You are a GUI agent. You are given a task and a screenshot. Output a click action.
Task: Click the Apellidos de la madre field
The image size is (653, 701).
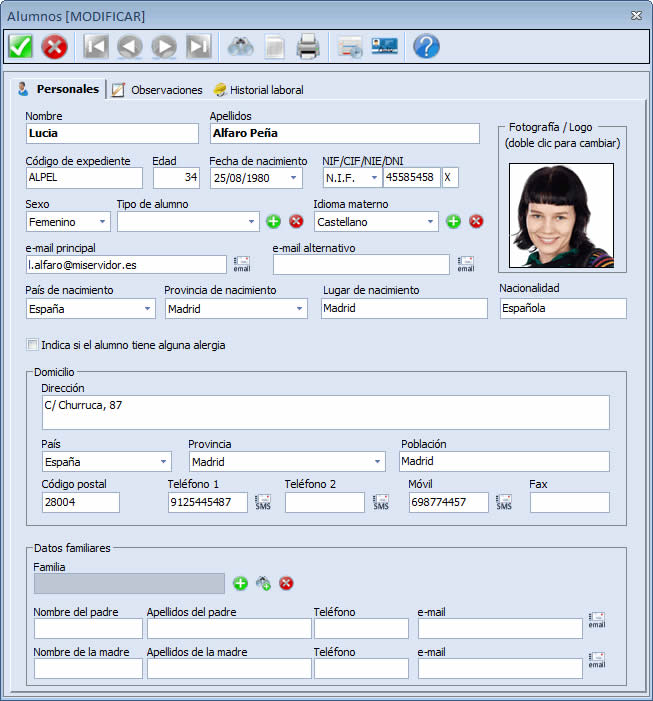(229, 668)
